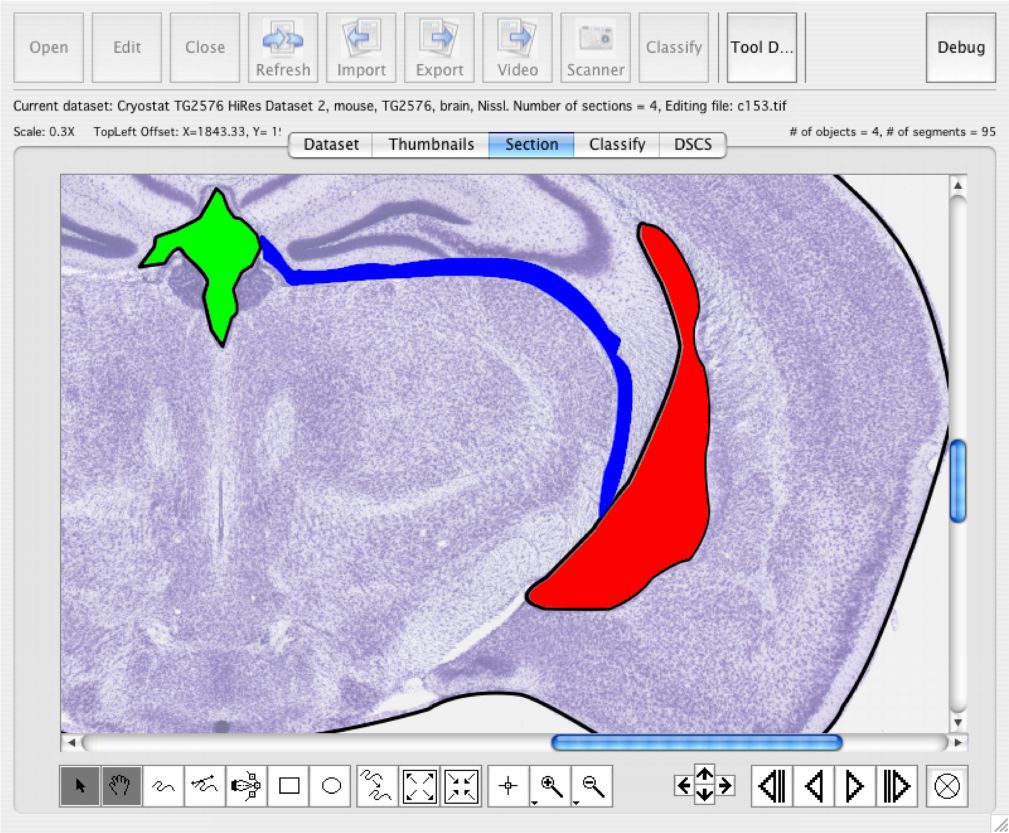Jump to the last section
Viewport: 1009px width, 833px height.
[x=897, y=787]
